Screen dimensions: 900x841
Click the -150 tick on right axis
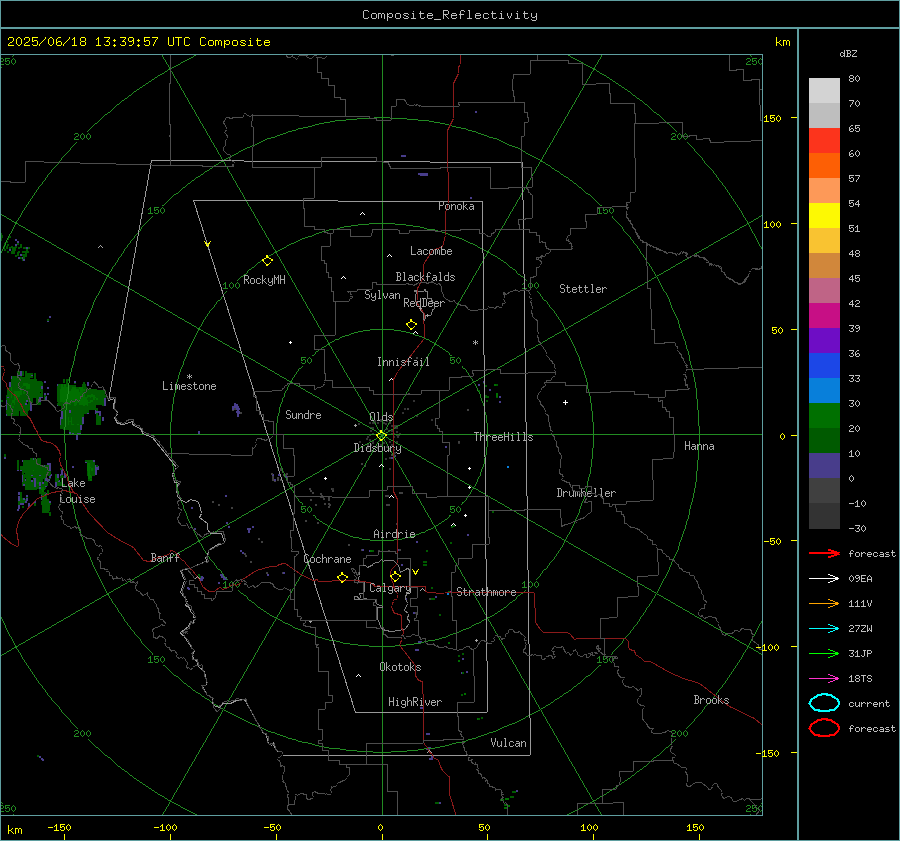pos(767,753)
